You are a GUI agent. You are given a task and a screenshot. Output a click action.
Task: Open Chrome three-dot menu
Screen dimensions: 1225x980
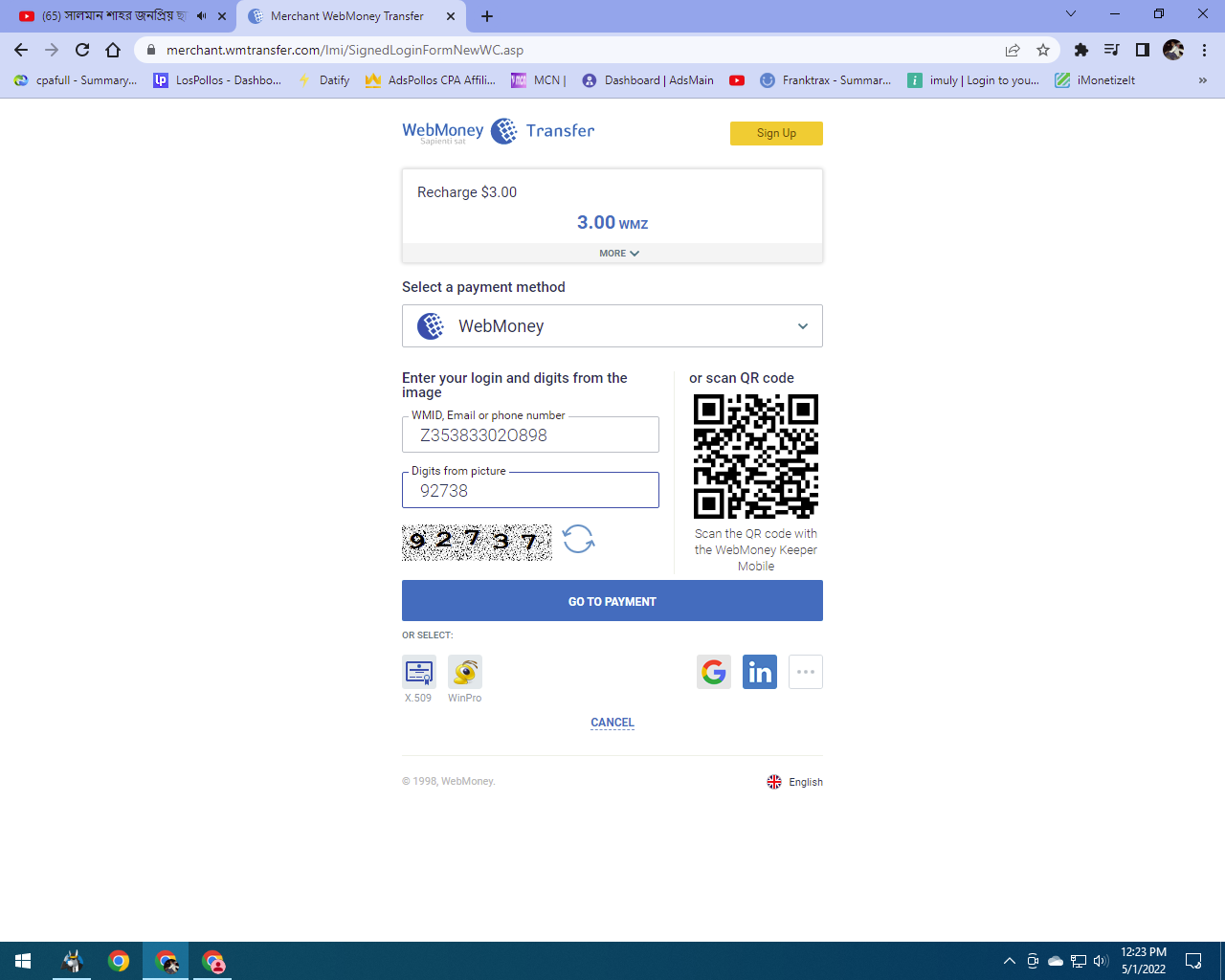pyautogui.click(x=1205, y=50)
